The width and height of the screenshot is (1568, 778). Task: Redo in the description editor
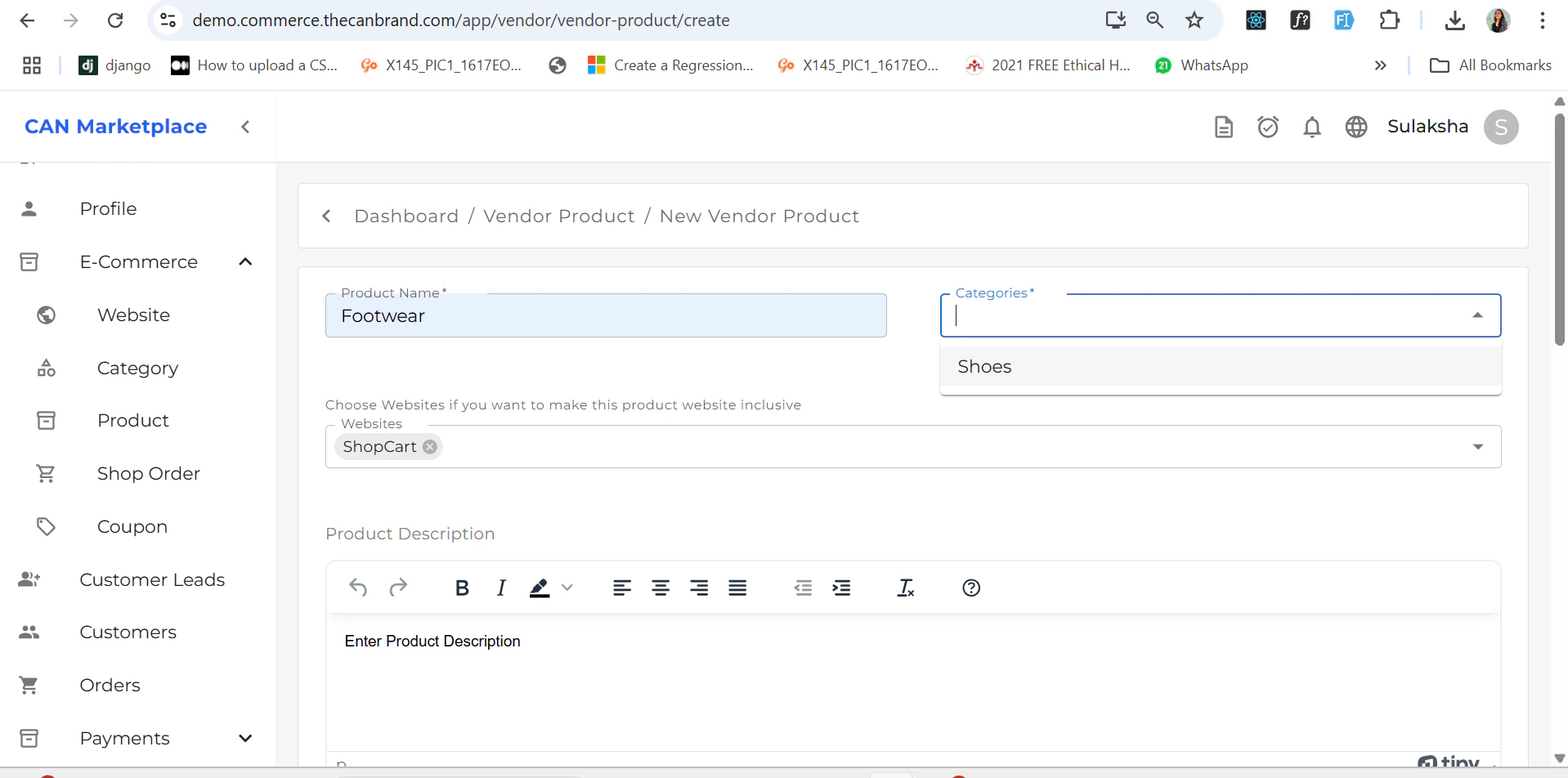398,588
